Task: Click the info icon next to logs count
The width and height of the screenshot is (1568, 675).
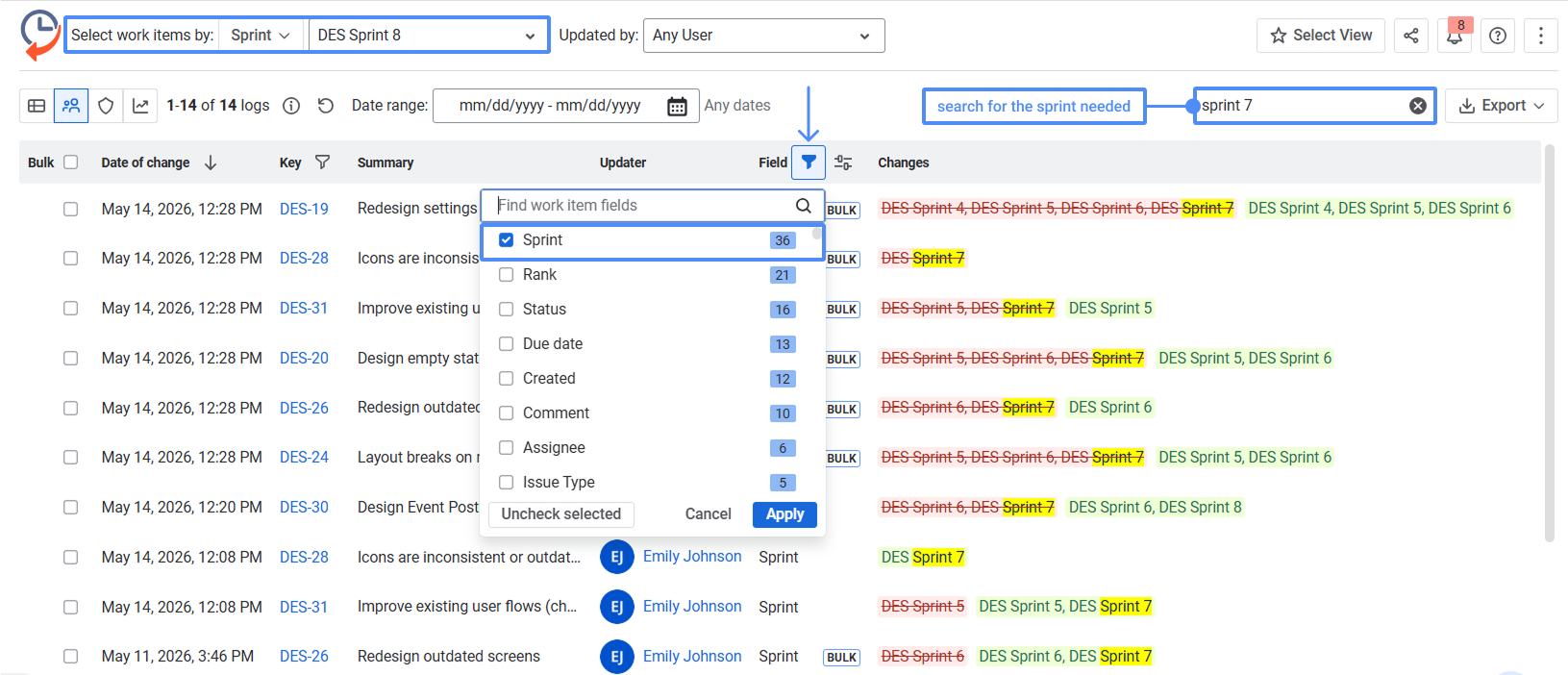Action: click(x=291, y=106)
